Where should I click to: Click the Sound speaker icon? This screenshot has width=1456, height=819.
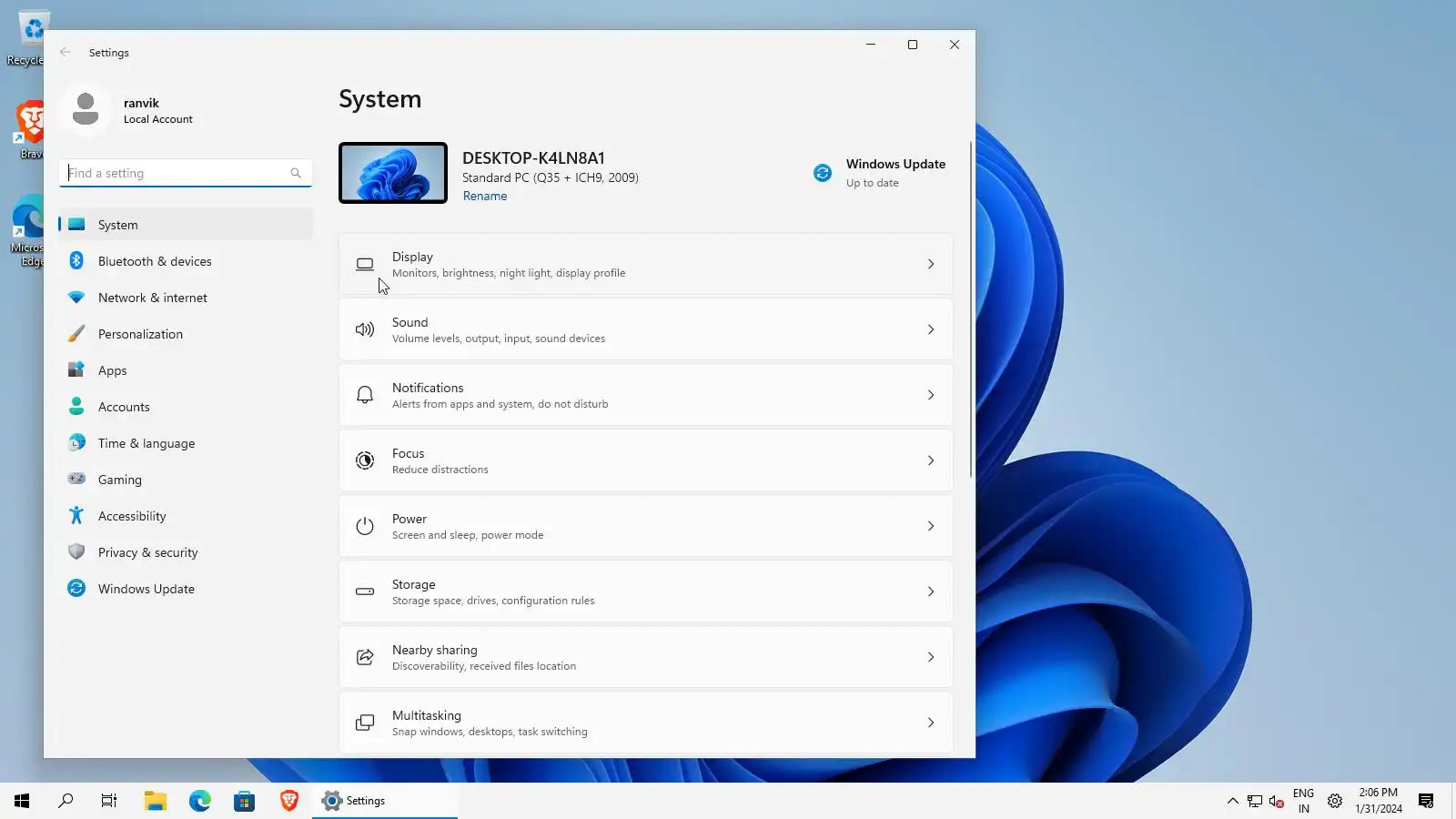point(365,329)
